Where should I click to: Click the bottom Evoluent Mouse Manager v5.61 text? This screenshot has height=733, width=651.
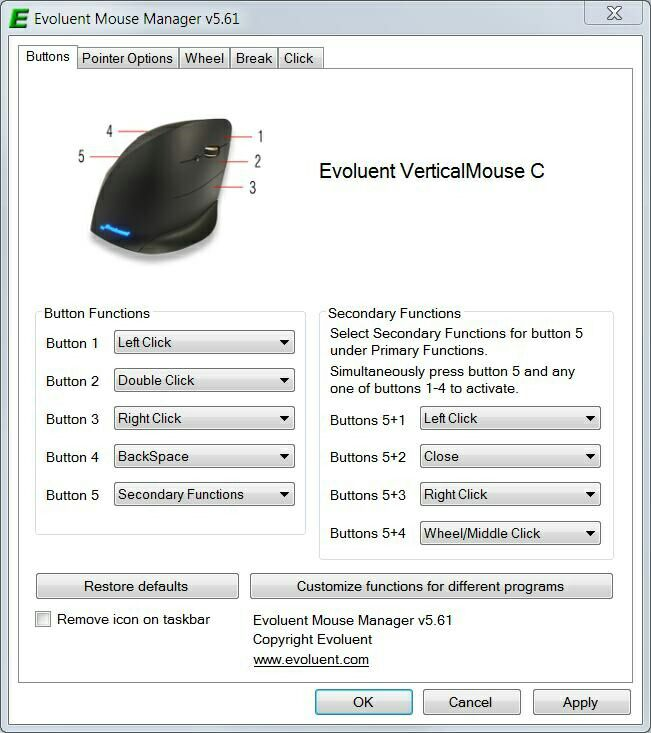pos(352,620)
